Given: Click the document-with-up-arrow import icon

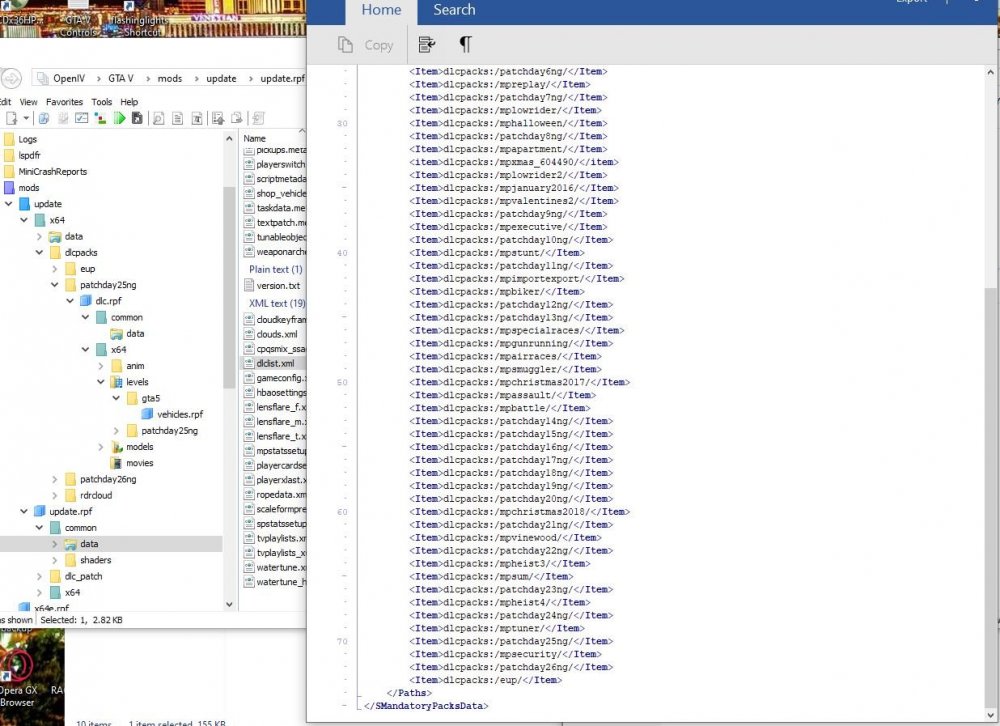Looking at the screenshot, I should [218, 118].
